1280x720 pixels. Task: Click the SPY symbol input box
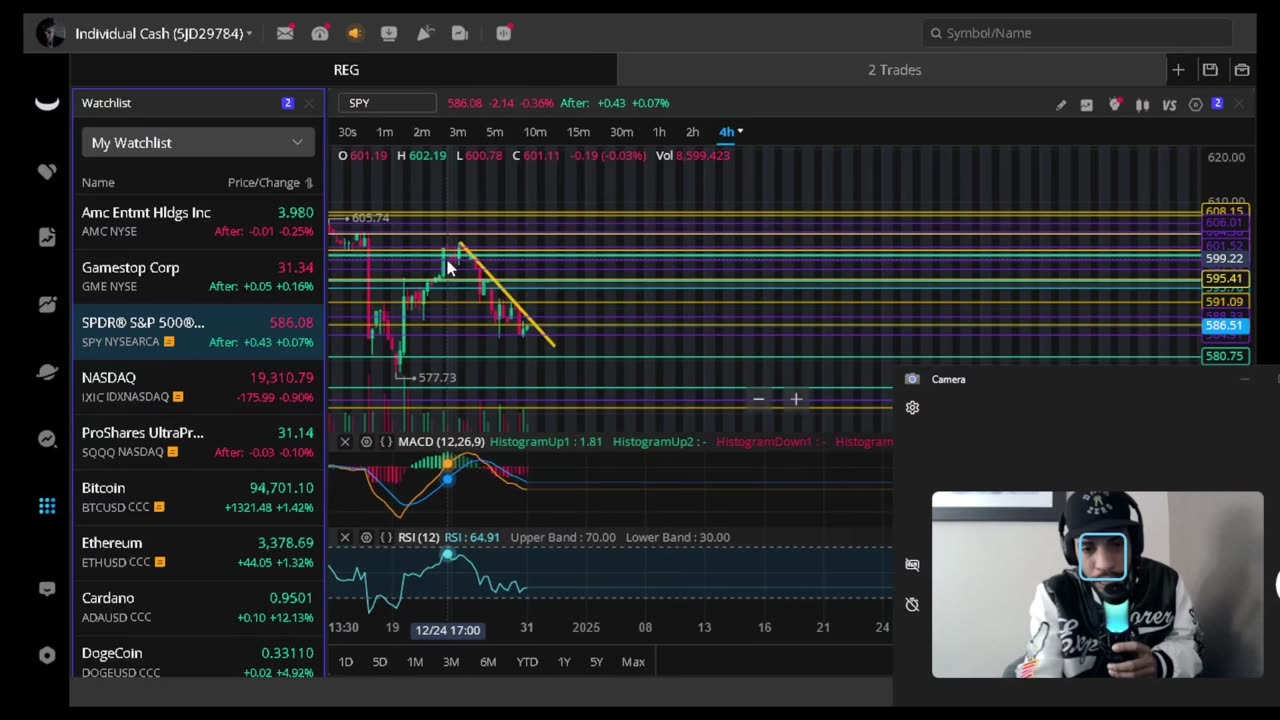click(x=386, y=103)
